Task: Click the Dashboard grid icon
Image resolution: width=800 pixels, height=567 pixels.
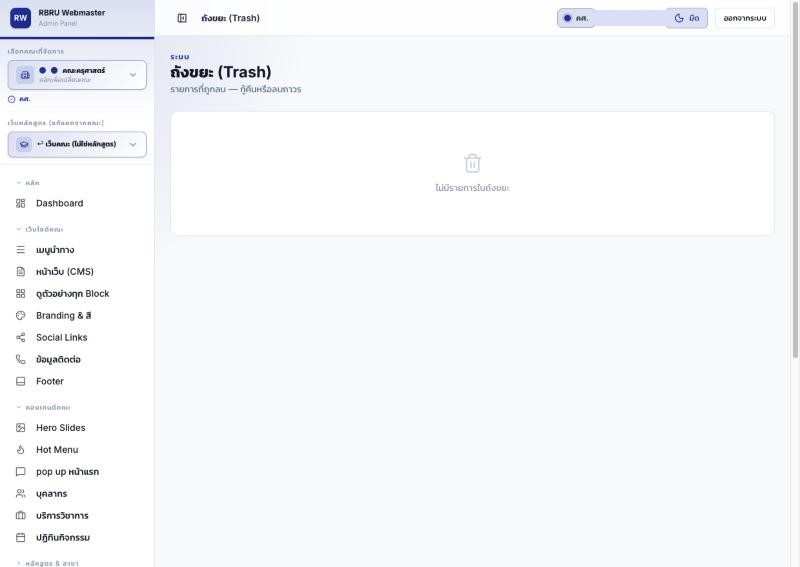Action: [20, 203]
